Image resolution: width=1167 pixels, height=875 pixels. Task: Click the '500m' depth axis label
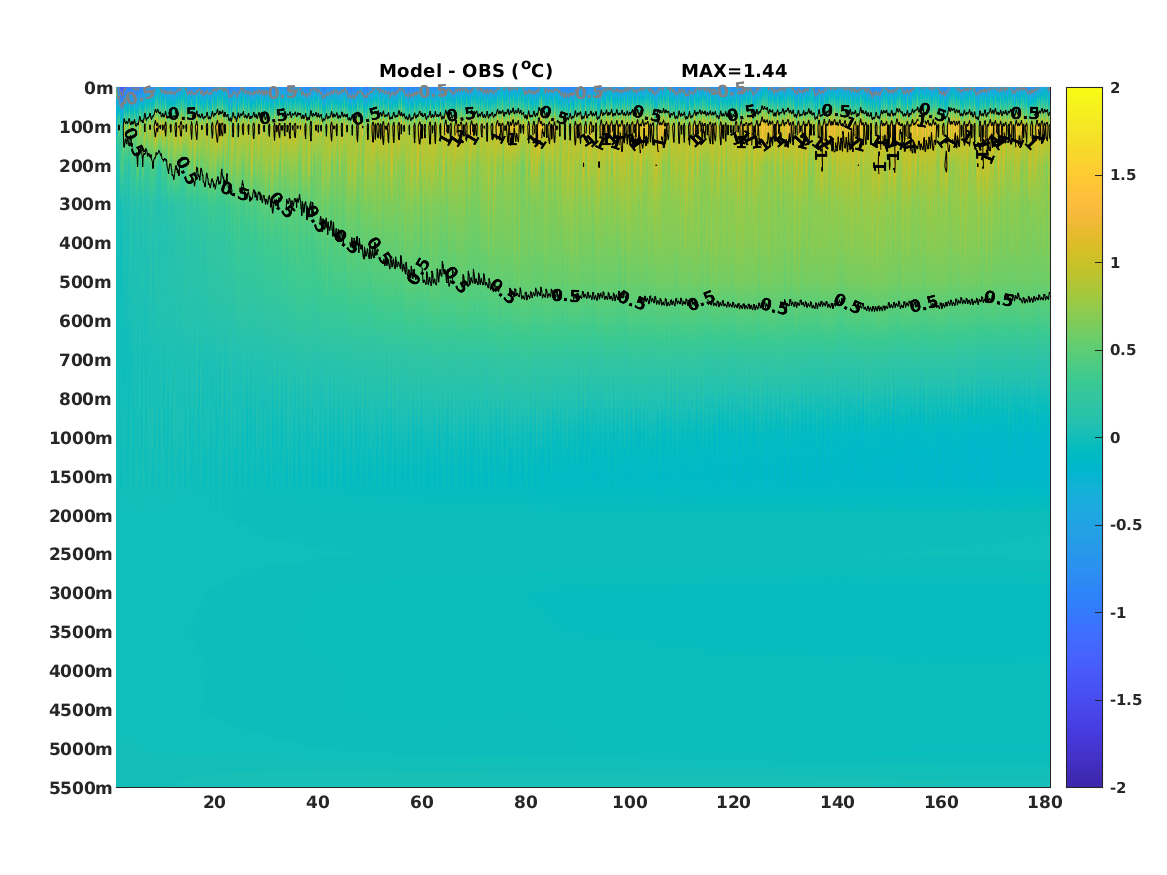86,283
